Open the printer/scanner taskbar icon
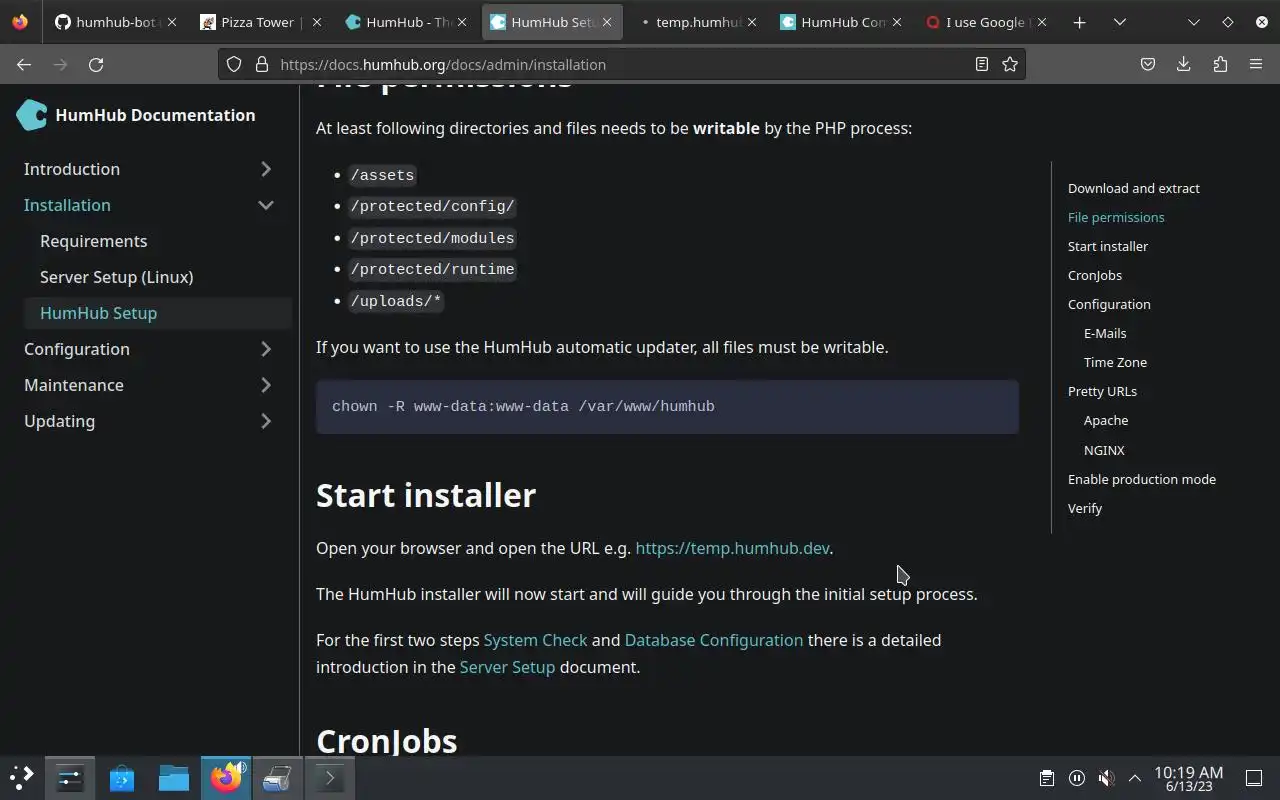This screenshot has height=800, width=1280. click(x=278, y=778)
